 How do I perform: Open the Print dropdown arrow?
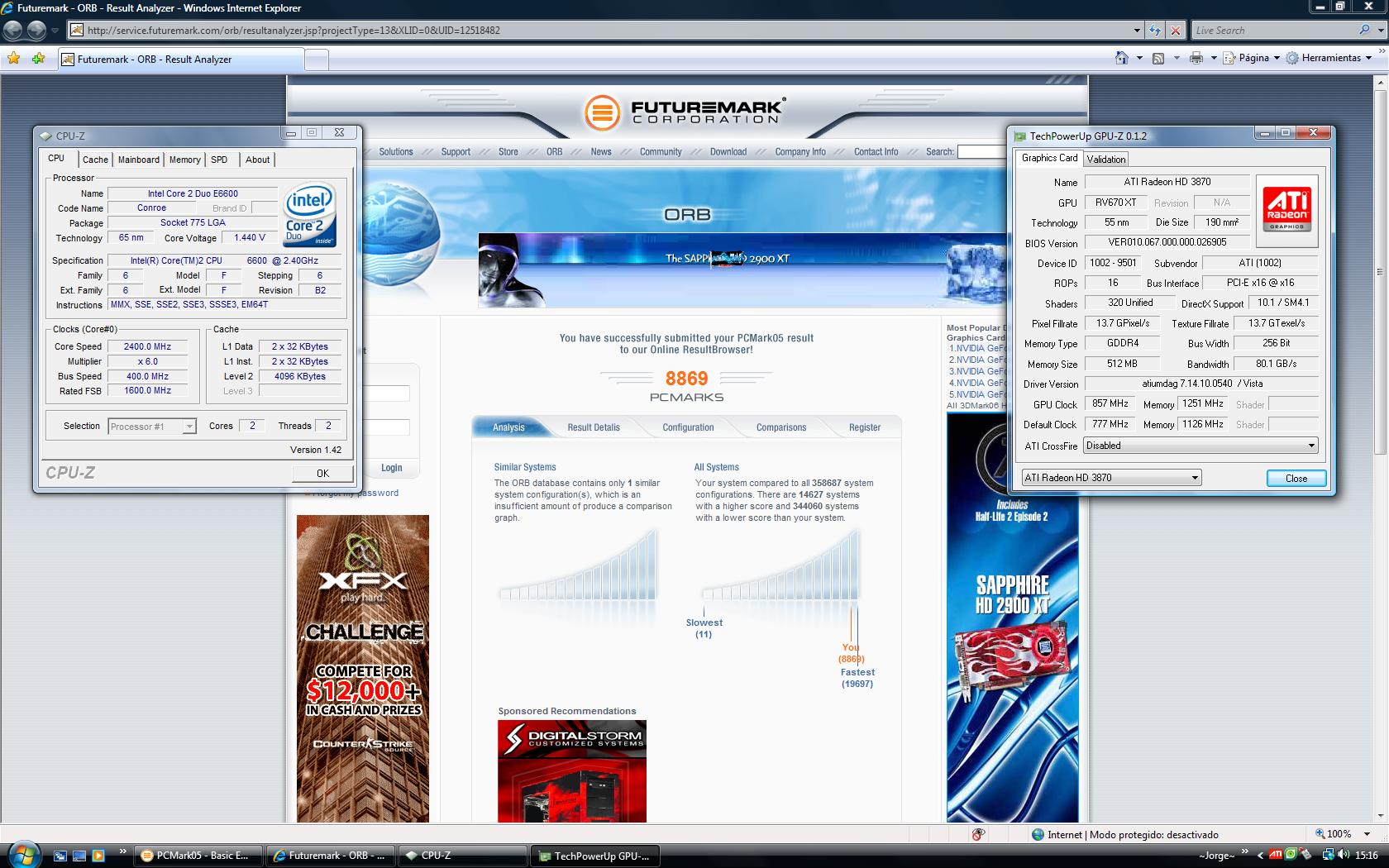(1214, 58)
